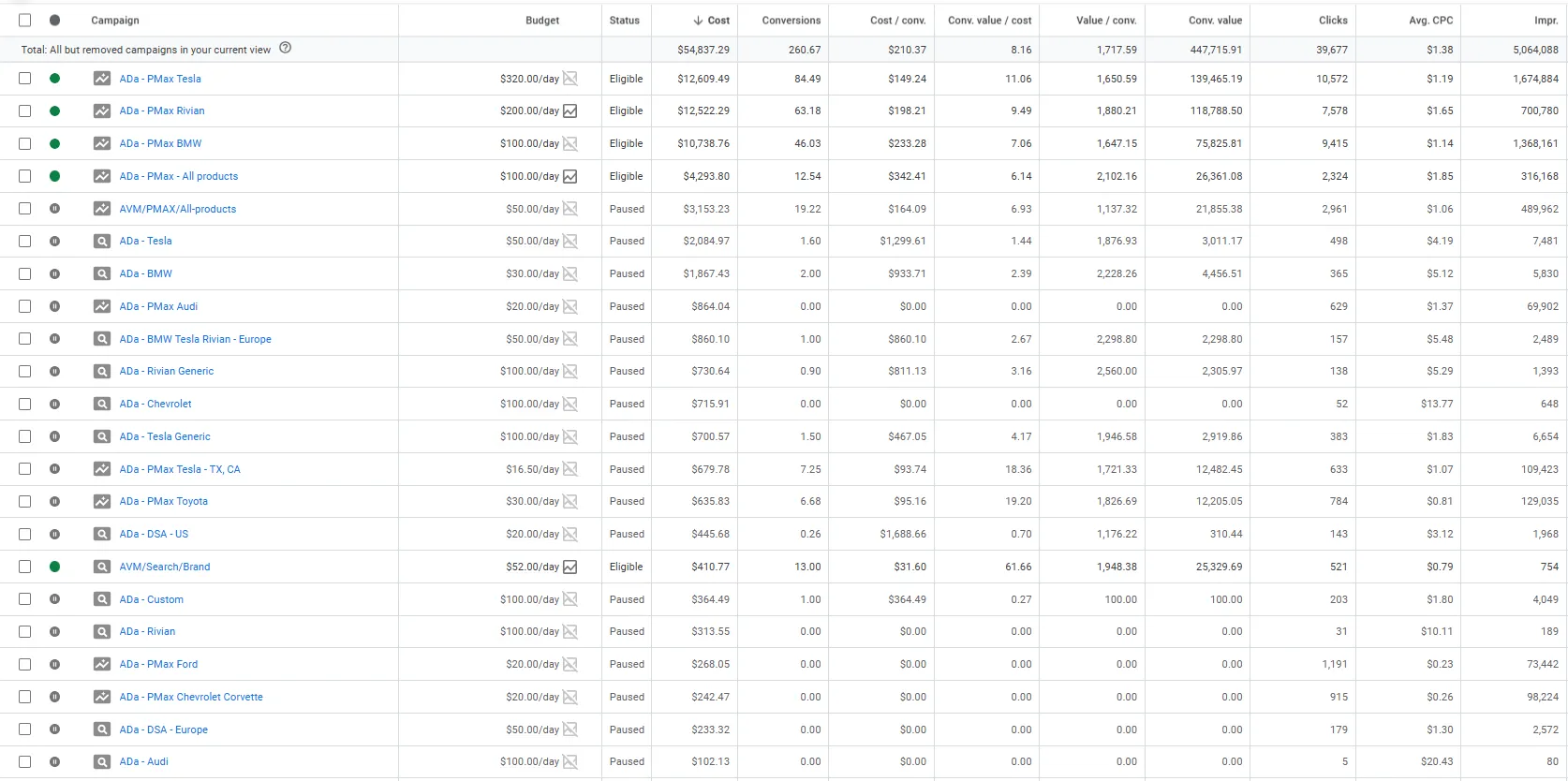The image size is (1568, 781).
Task: Sort by the Status column header
Action: click(625, 20)
